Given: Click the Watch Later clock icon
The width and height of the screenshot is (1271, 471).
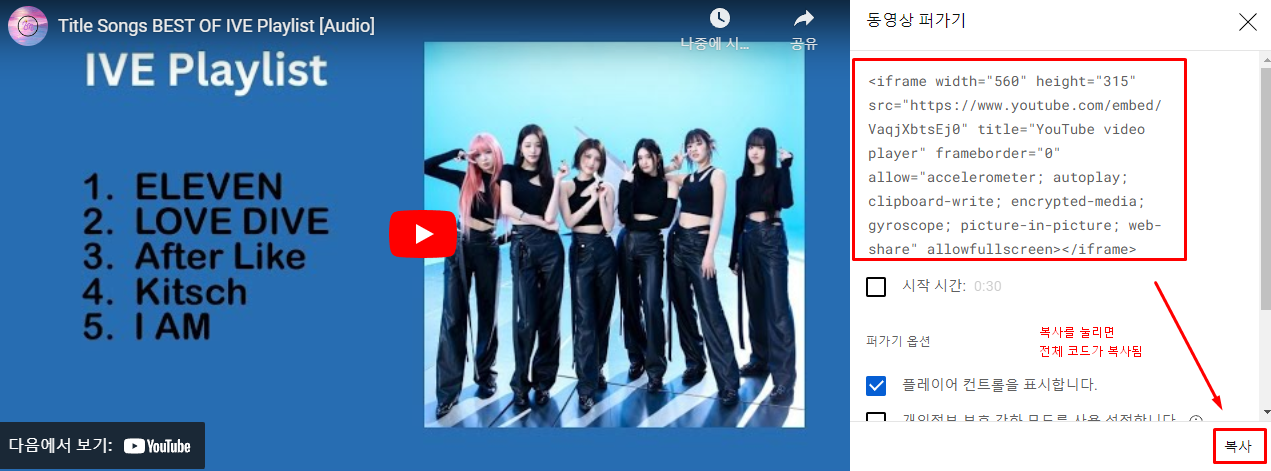Looking at the screenshot, I should tap(720, 18).
